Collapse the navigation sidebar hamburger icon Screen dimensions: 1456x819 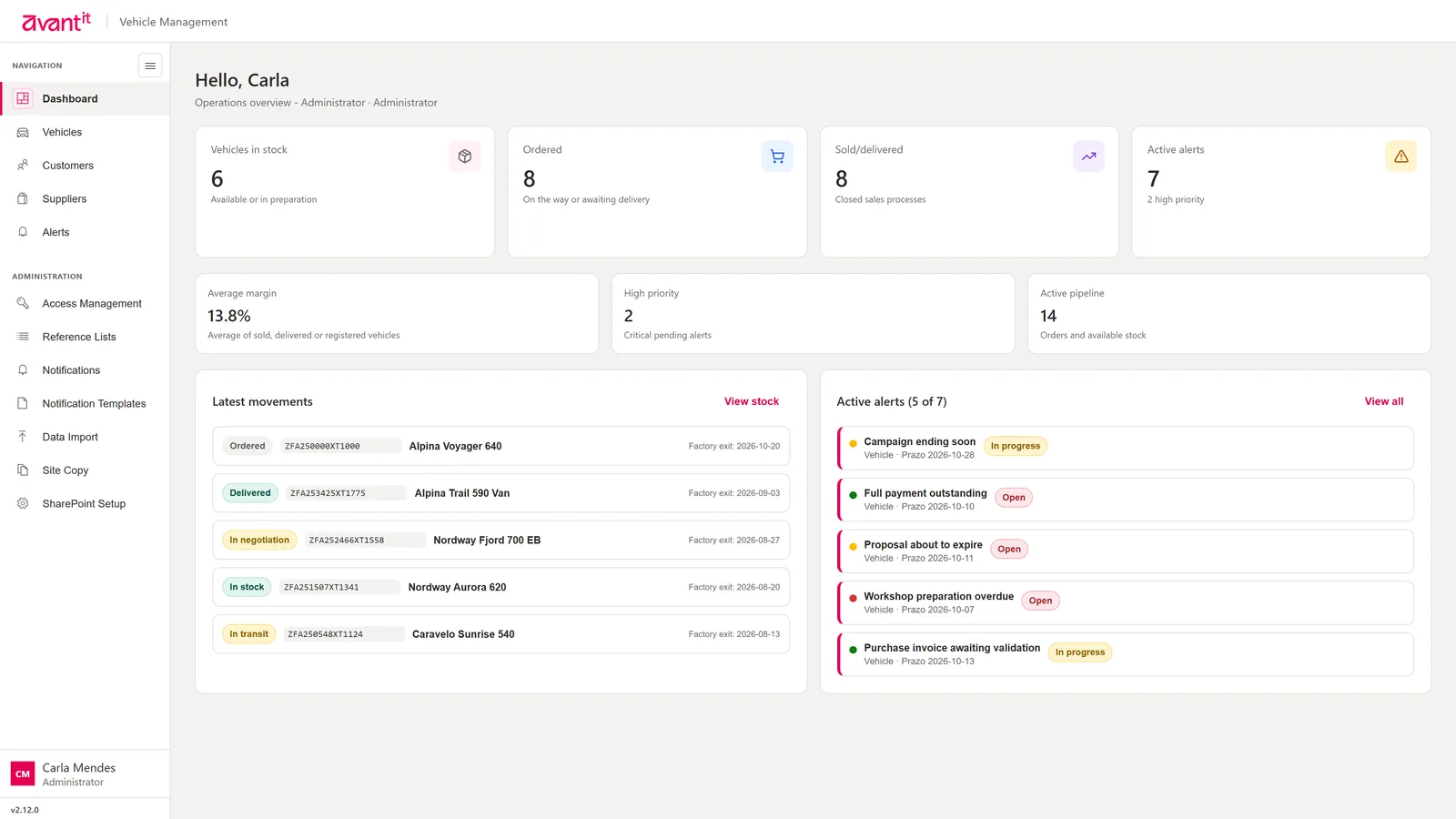[x=150, y=66]
